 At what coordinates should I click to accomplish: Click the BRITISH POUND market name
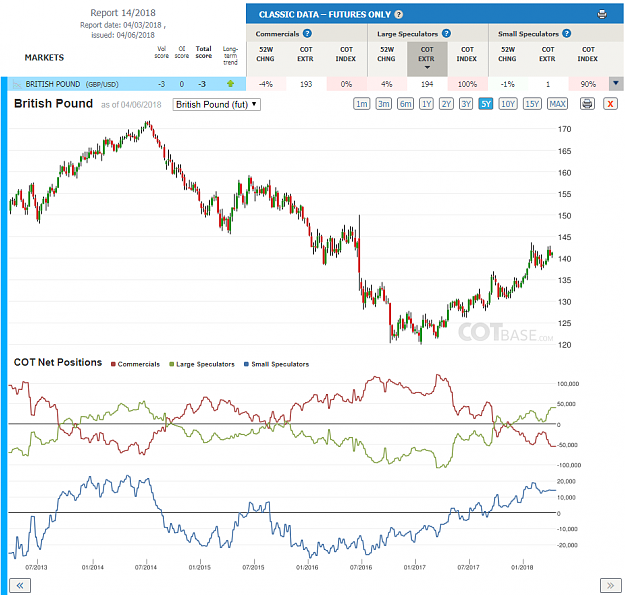click(x=53, y=84)
